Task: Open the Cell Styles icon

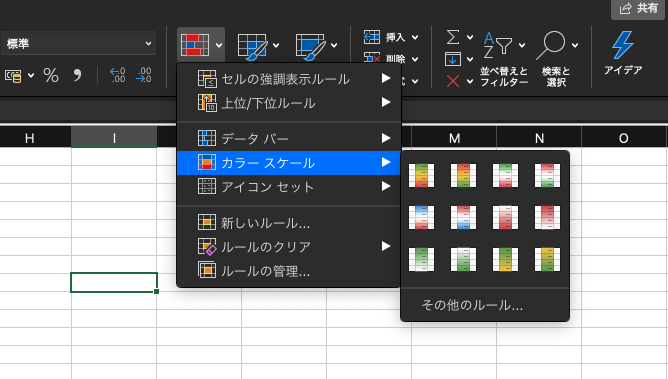Action: [x=310, y=46]
